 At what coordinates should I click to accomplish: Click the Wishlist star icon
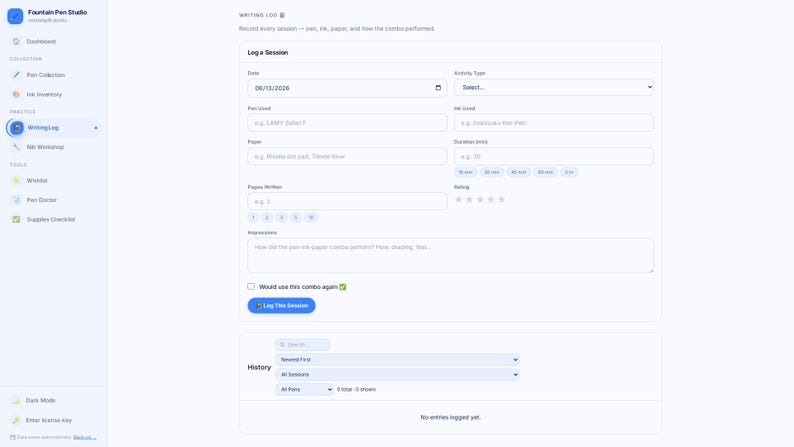(x=16, y=181)
